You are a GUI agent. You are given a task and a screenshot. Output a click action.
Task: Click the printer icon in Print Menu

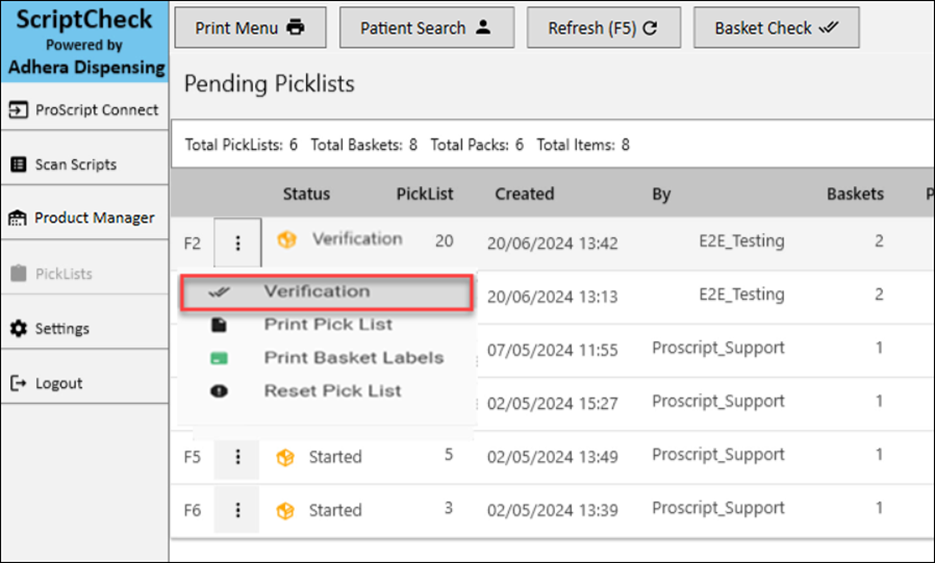coord(295,27)
